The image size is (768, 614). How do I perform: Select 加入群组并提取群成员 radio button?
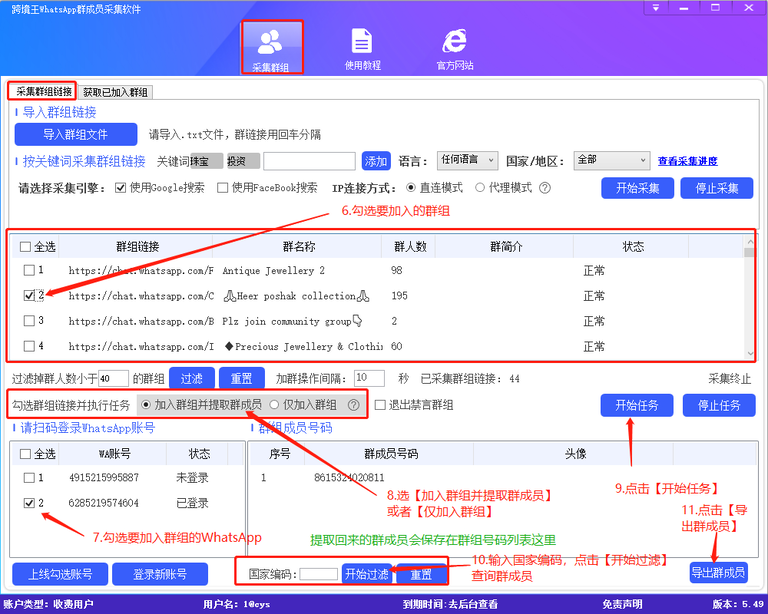(x=145, y=405)
